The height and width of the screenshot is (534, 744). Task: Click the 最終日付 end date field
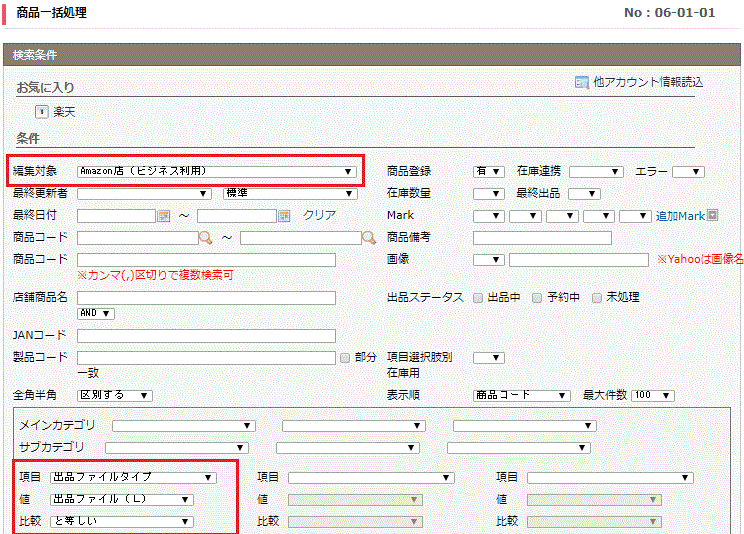[237, 216]
